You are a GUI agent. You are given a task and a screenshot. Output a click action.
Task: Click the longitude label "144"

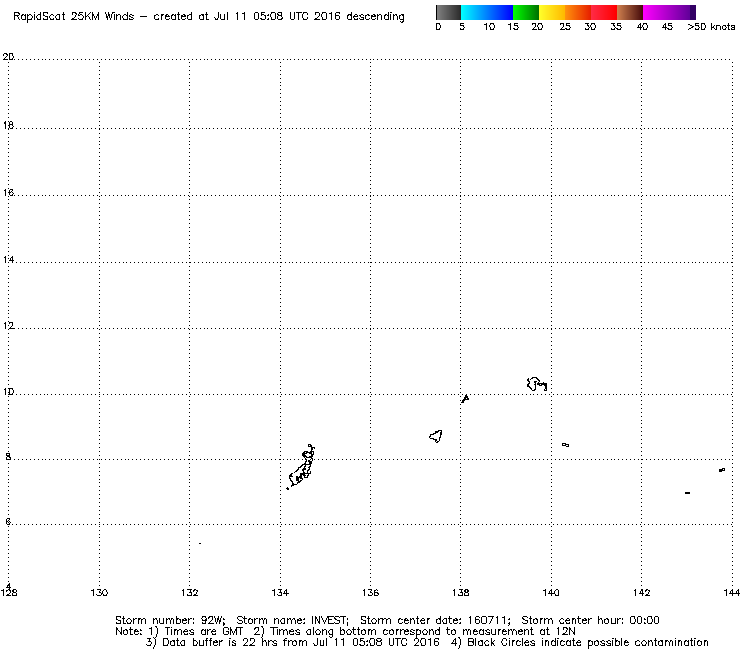pyautogui.click(x=732, y=592)
